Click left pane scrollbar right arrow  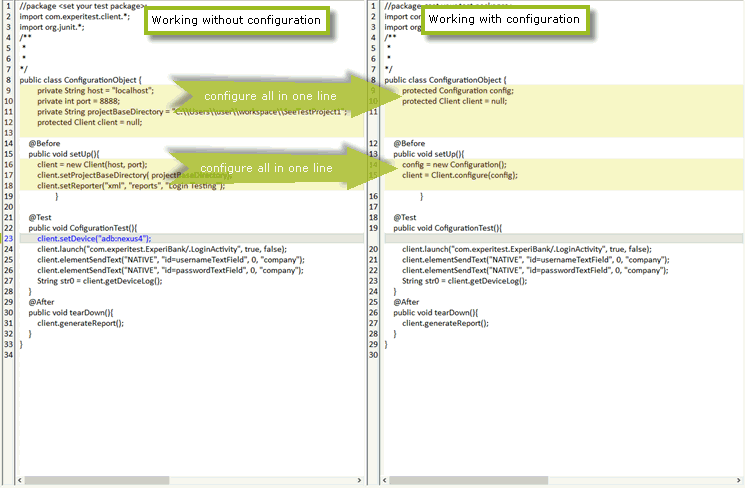(359, 481)
